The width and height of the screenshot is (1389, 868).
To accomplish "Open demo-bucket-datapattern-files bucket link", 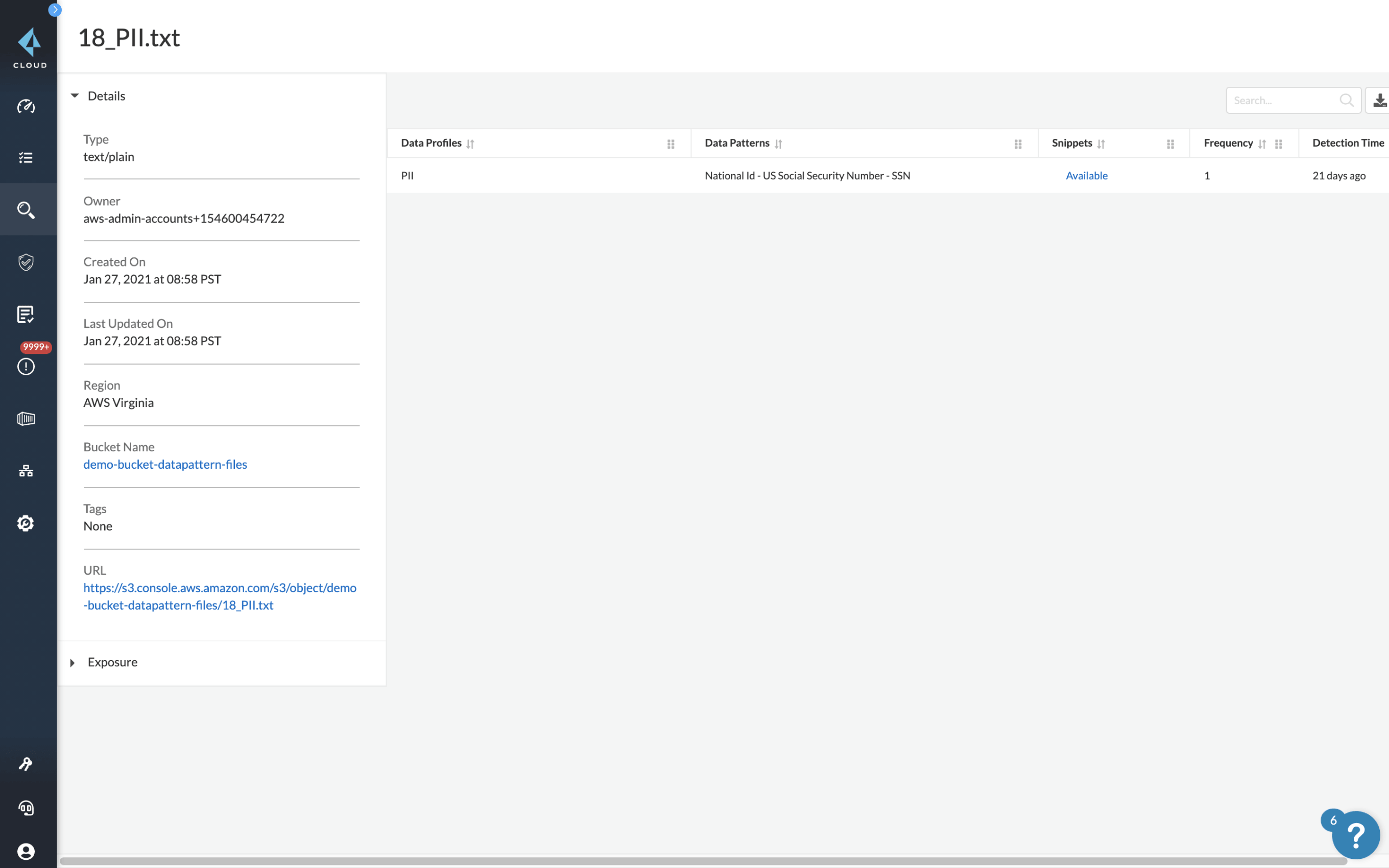I will coord(165,463).
